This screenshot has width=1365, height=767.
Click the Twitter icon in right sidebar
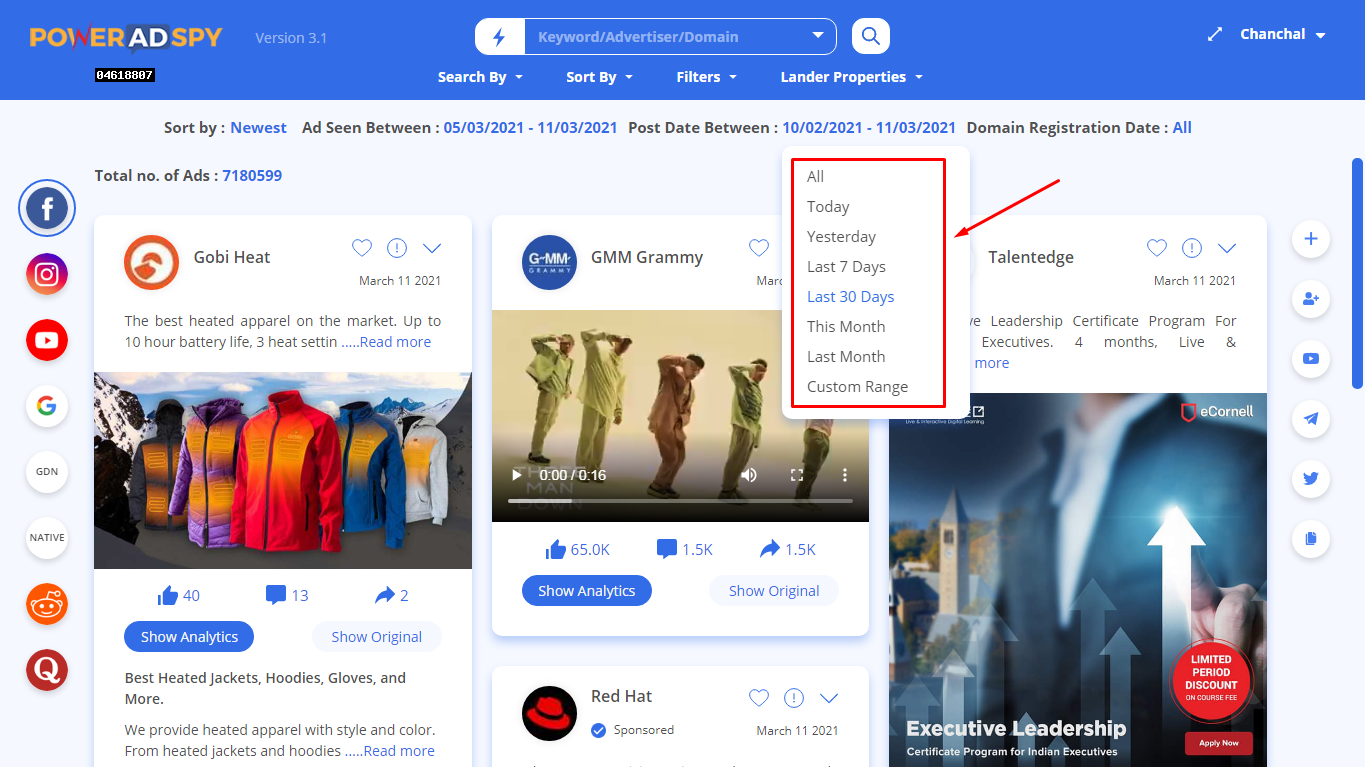(x=1311, y=479)
